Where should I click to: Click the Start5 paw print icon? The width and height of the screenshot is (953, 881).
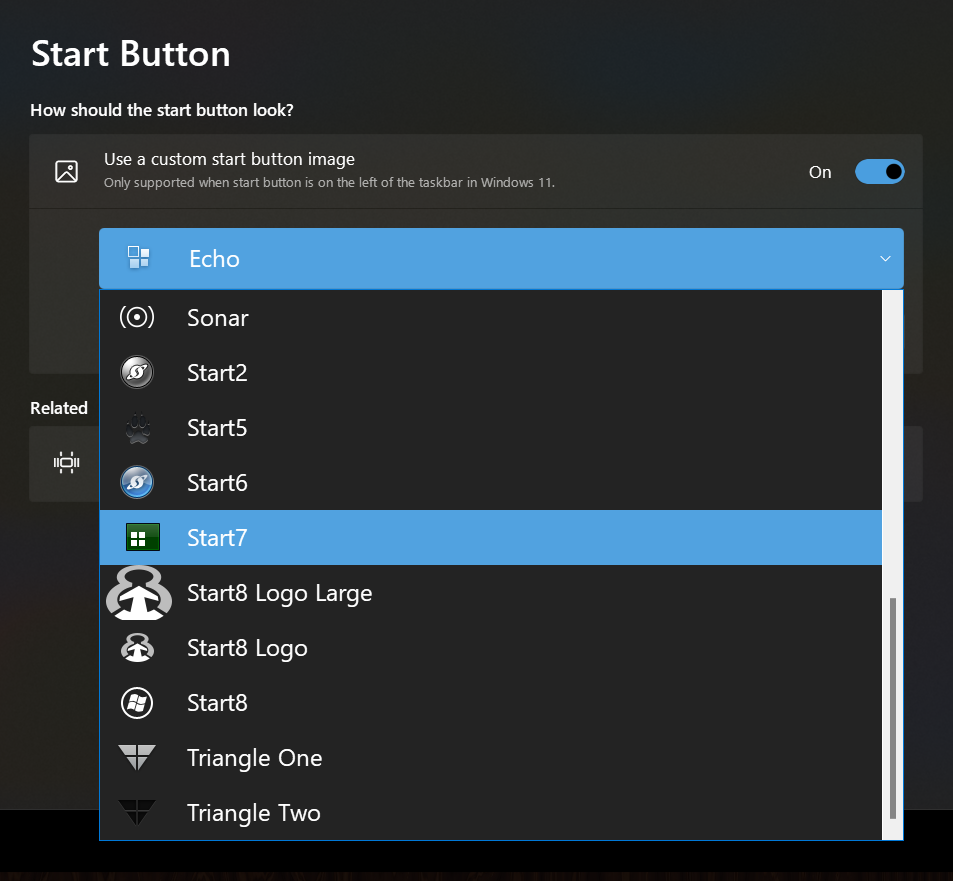tap(137, 428)
